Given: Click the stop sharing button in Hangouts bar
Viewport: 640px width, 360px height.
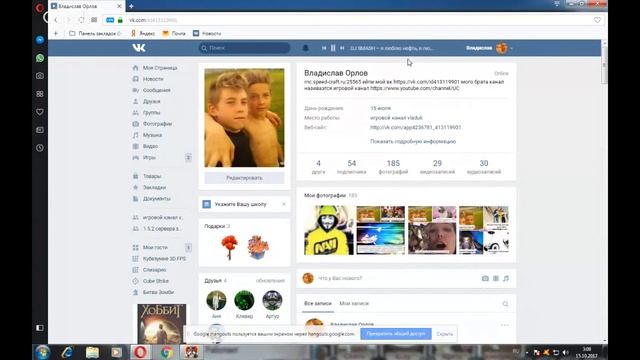Looking at the screenshot, I should (x=396, y=334).
